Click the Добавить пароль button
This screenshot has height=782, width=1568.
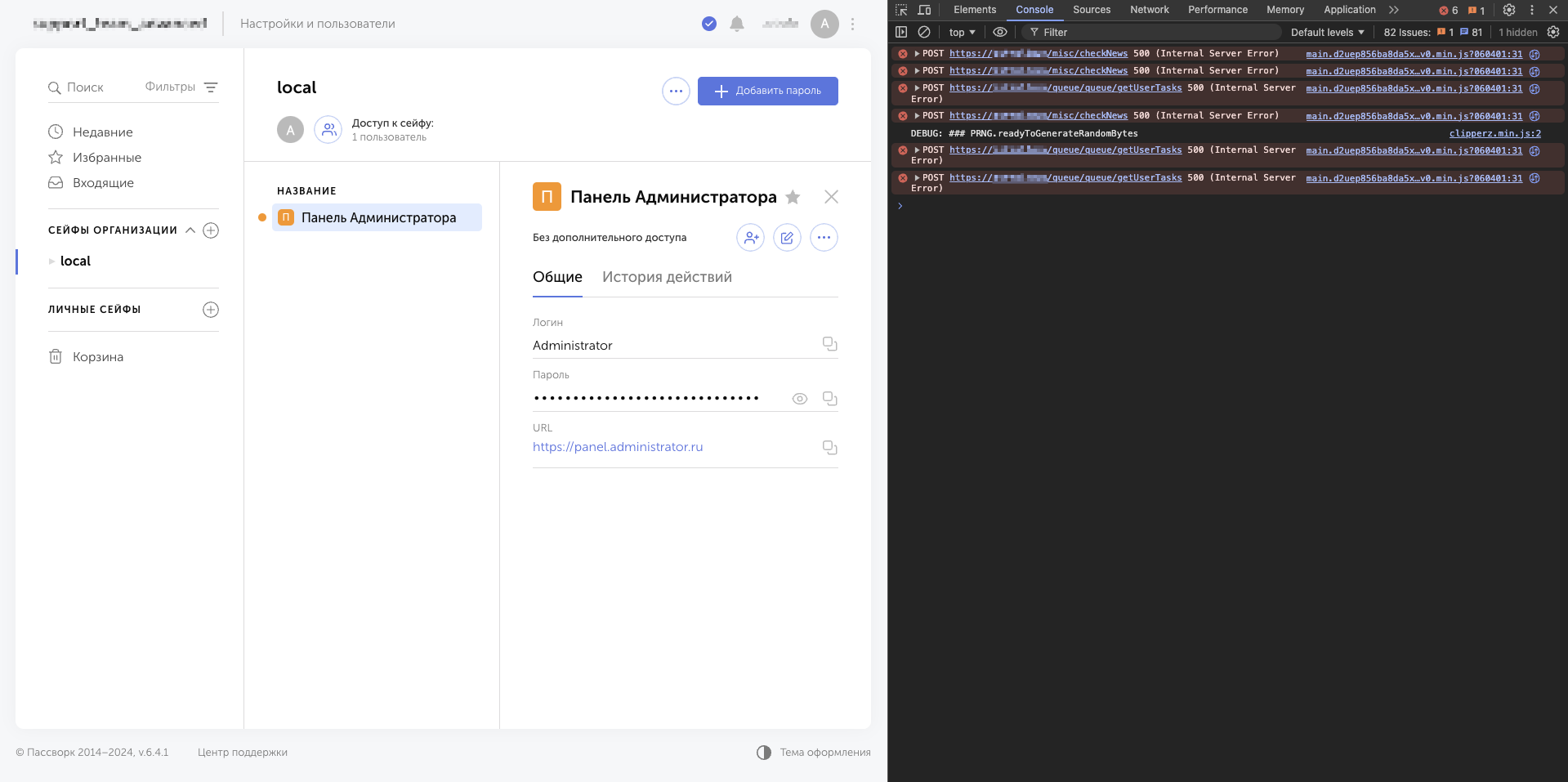click(x=767, y=91)
